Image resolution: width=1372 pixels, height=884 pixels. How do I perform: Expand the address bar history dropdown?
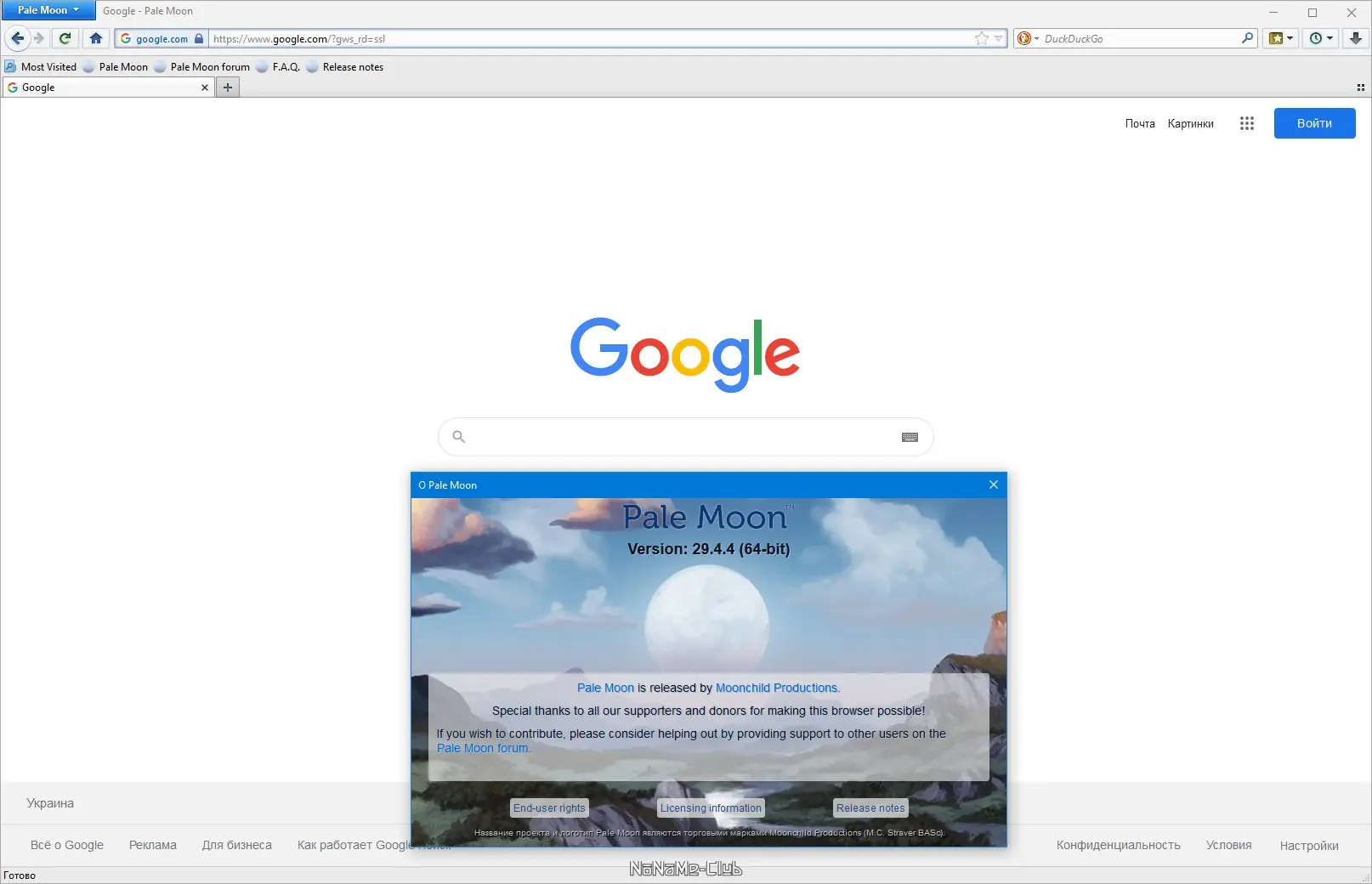click(999, 38)
